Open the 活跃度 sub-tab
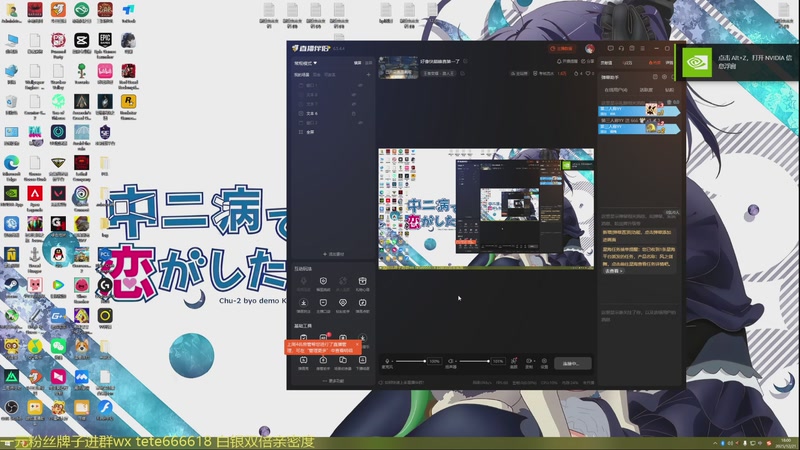Screen dimensions: 800x450 [x=646, y=90]
